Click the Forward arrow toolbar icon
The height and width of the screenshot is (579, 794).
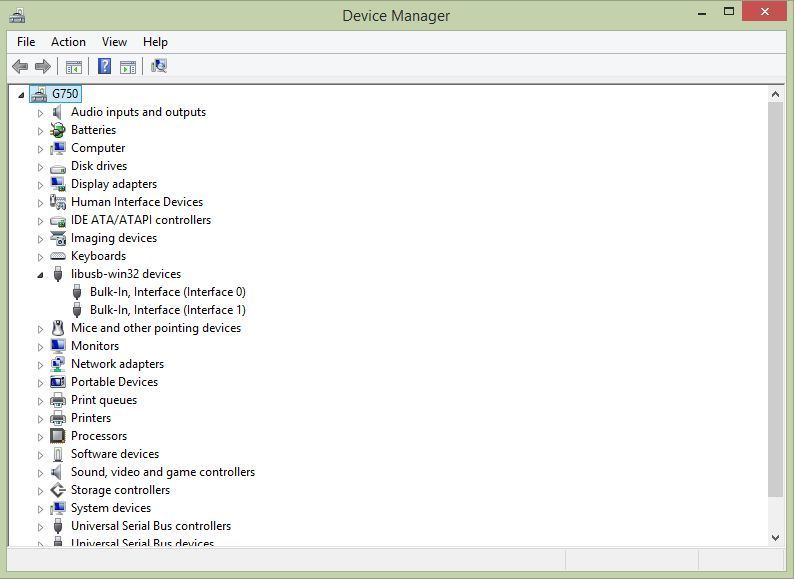43,66
